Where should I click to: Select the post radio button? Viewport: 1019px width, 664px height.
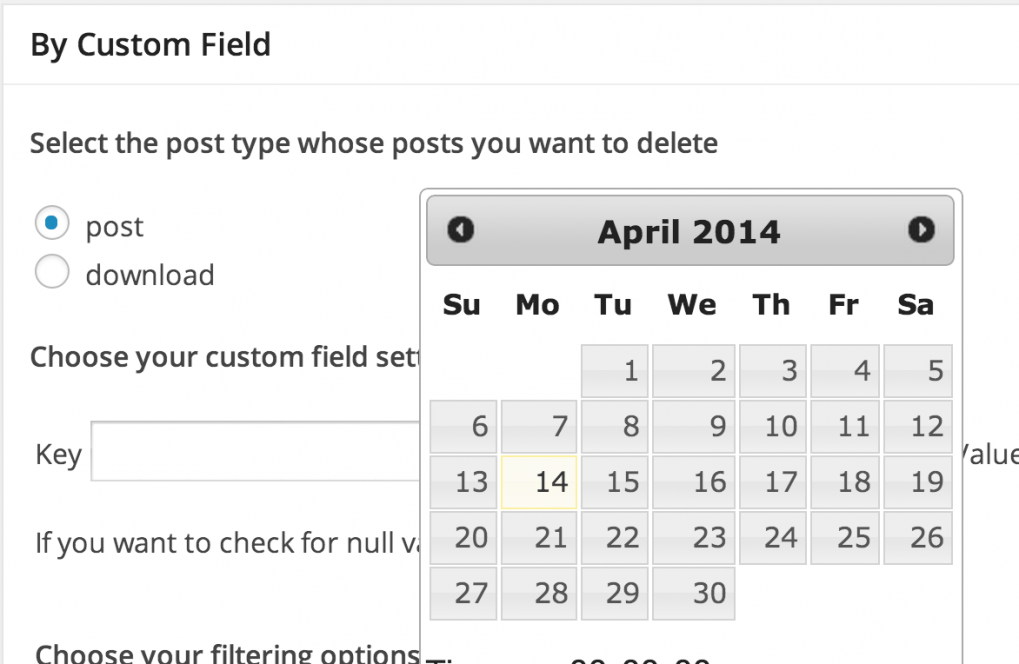click(51, 222)
